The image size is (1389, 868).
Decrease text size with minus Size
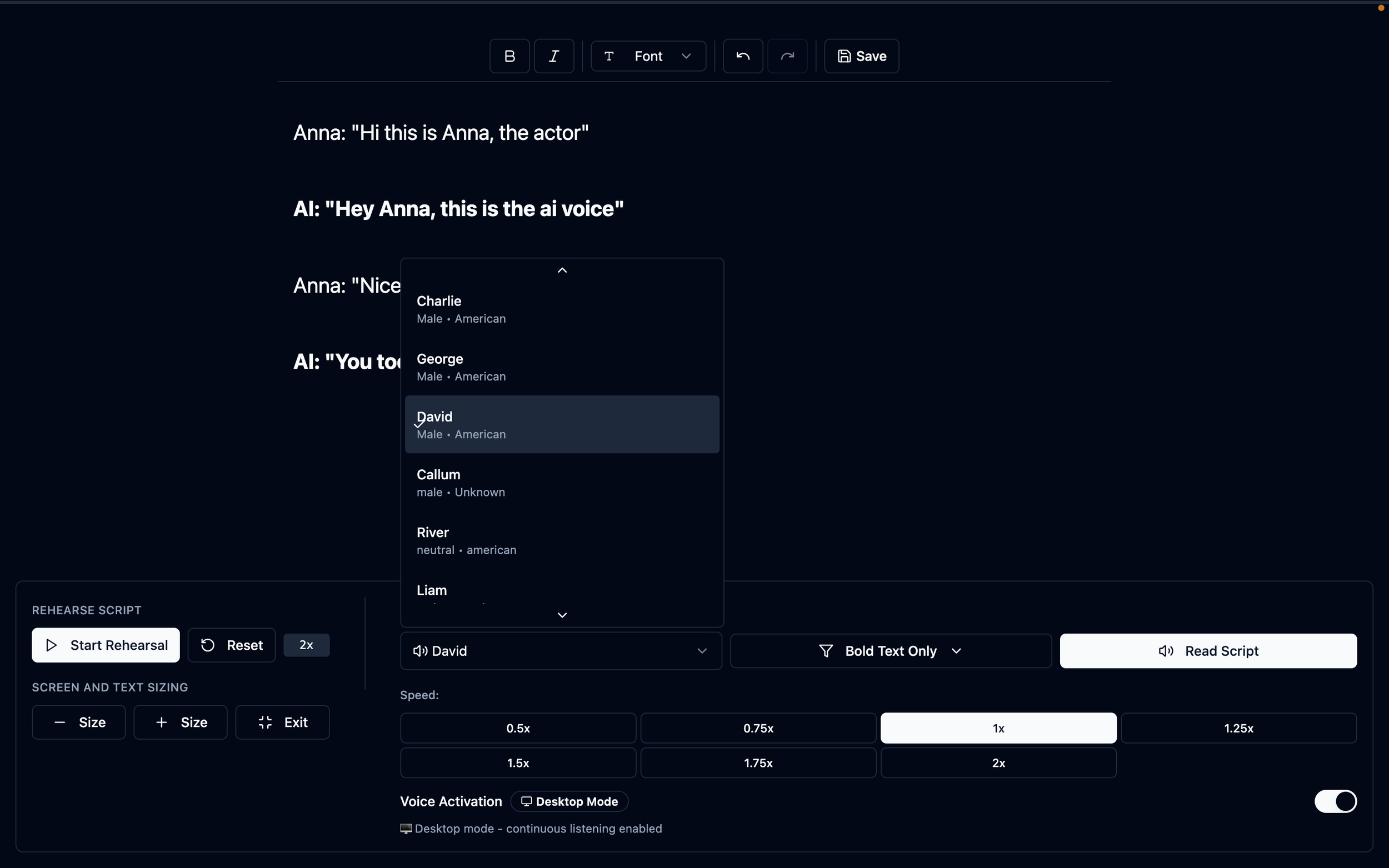[x=79, y=722]
